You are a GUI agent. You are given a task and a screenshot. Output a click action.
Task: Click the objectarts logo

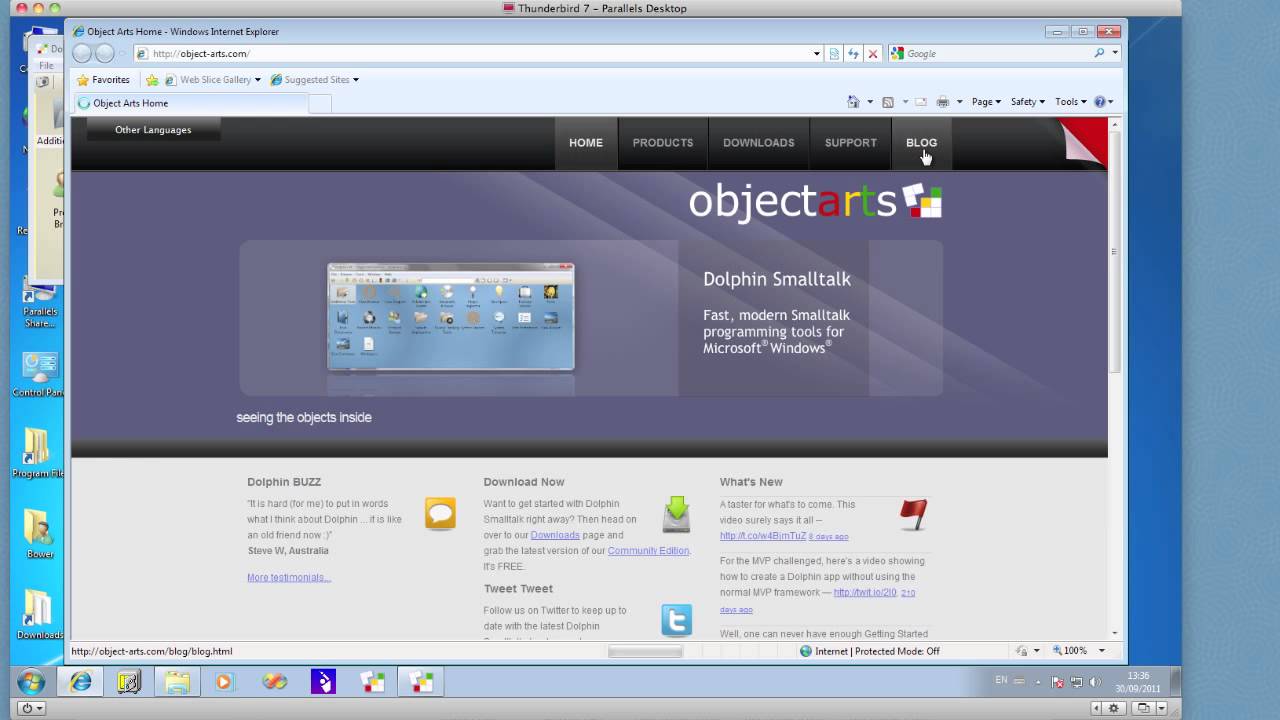pos(815,201)
